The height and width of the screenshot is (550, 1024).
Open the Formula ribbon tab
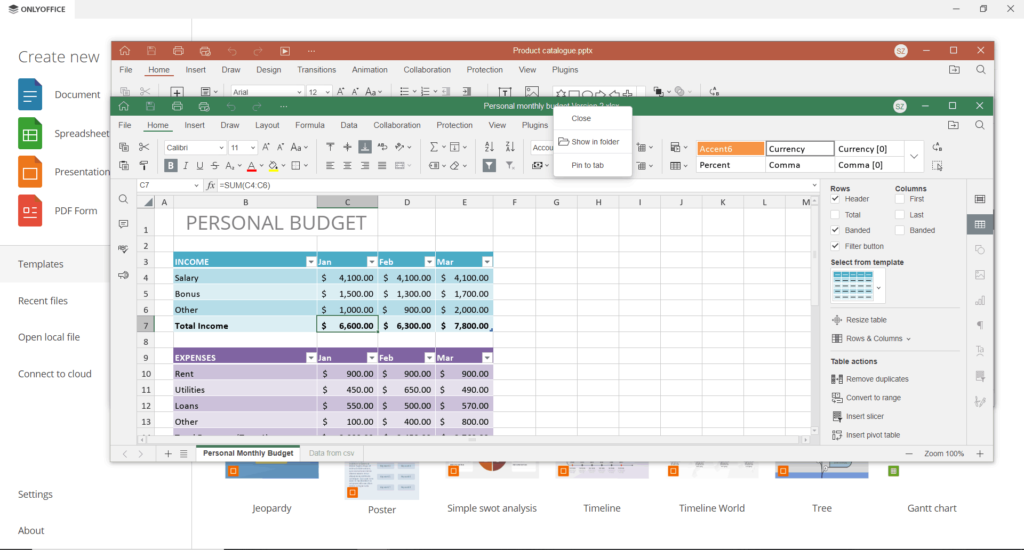[309, 125]
